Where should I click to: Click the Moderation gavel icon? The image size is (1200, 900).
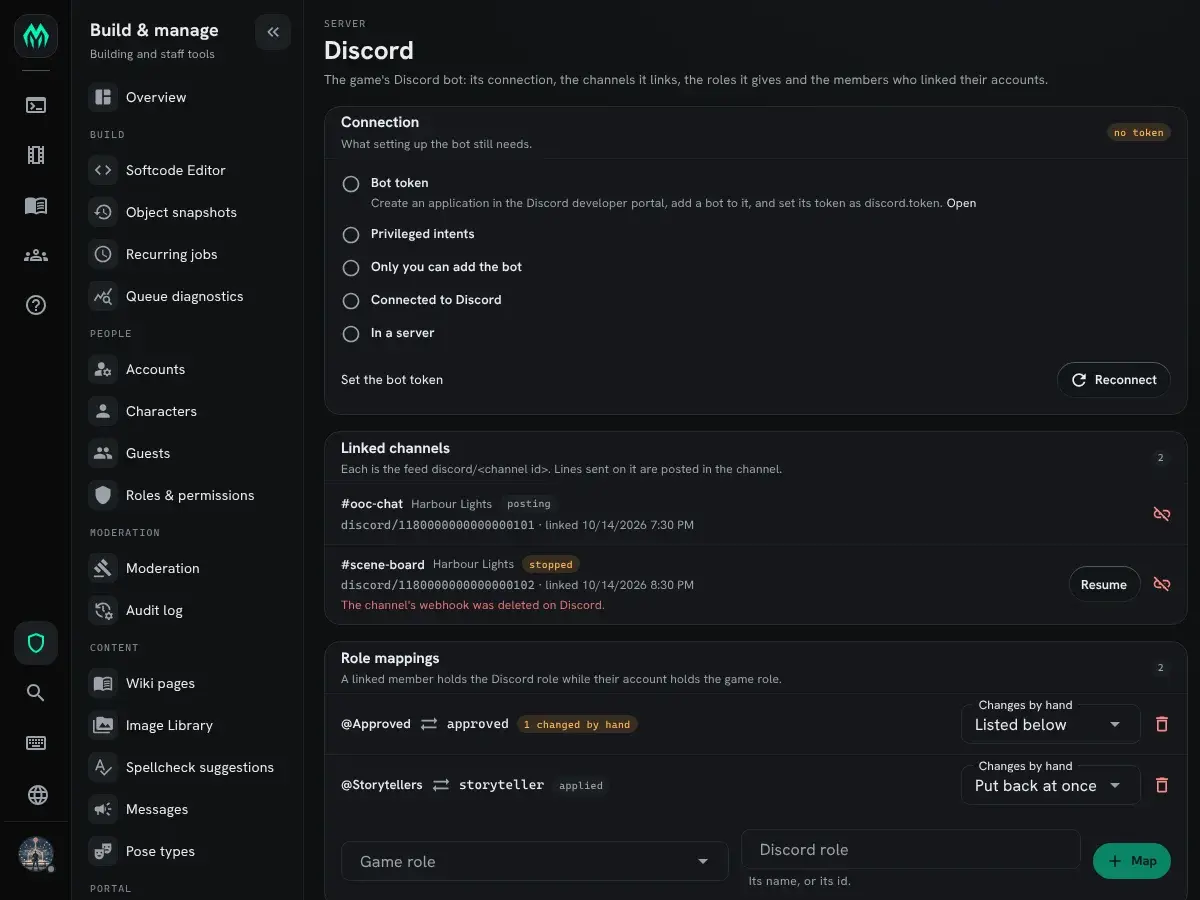(x=103, y=568)
